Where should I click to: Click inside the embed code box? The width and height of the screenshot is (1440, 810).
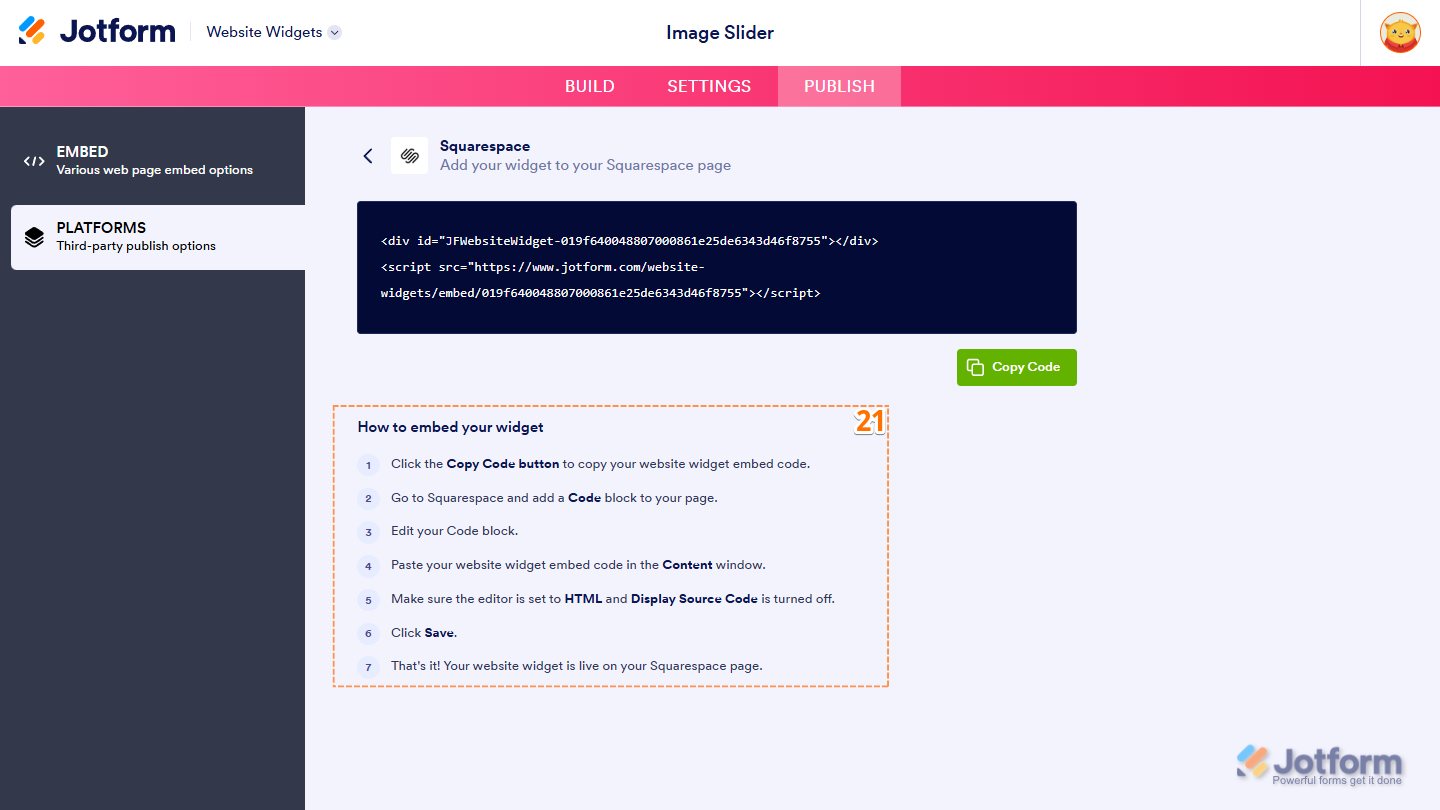click(716, 267)
